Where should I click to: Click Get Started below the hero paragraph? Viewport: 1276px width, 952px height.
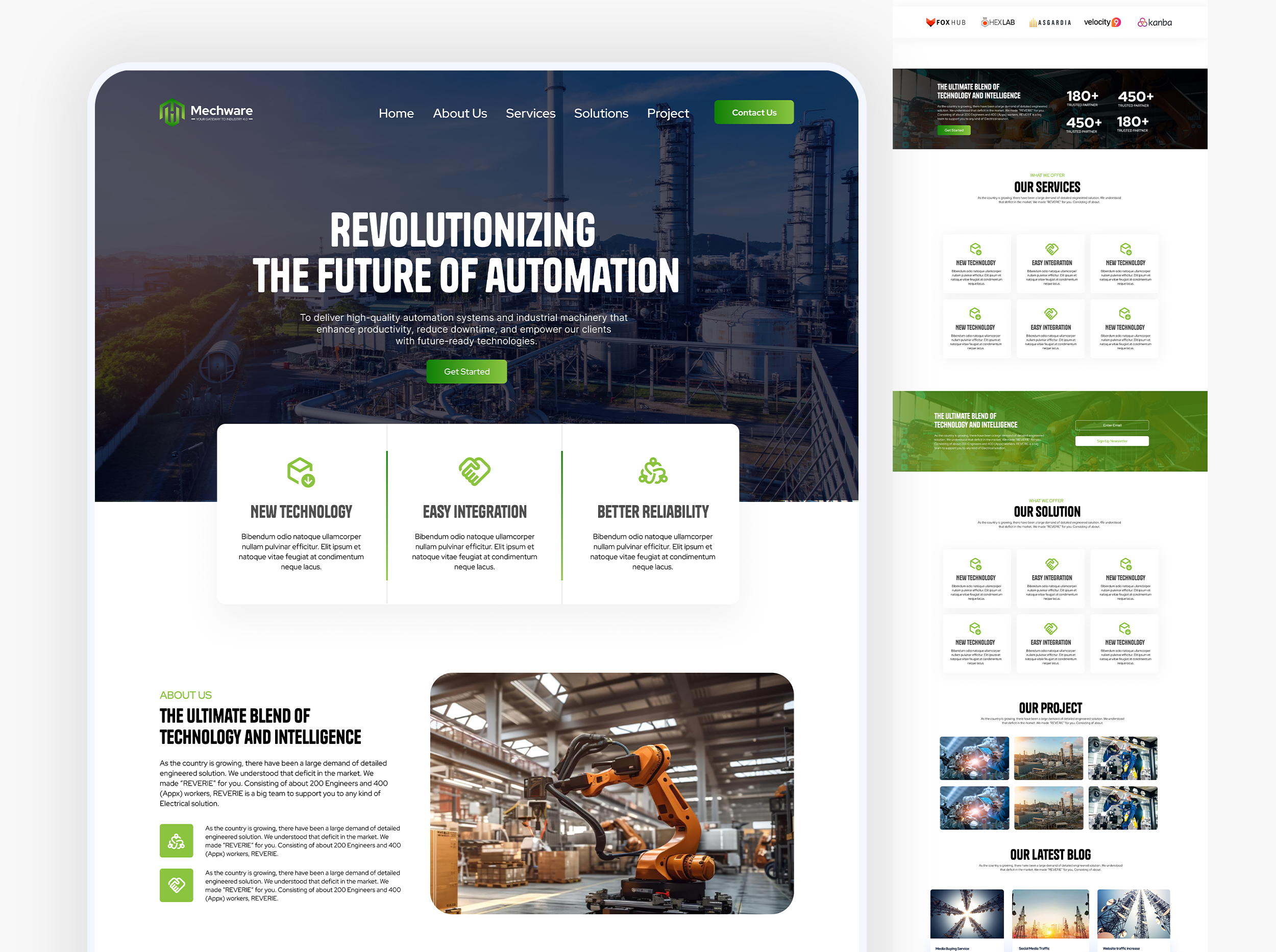467,372
